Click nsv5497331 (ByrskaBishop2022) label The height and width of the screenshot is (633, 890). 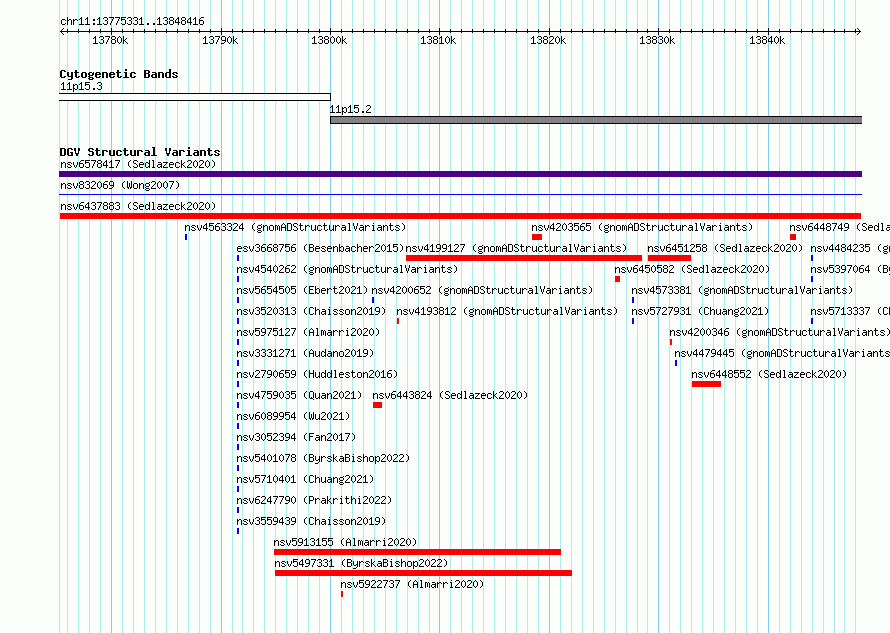pos(361,563)
